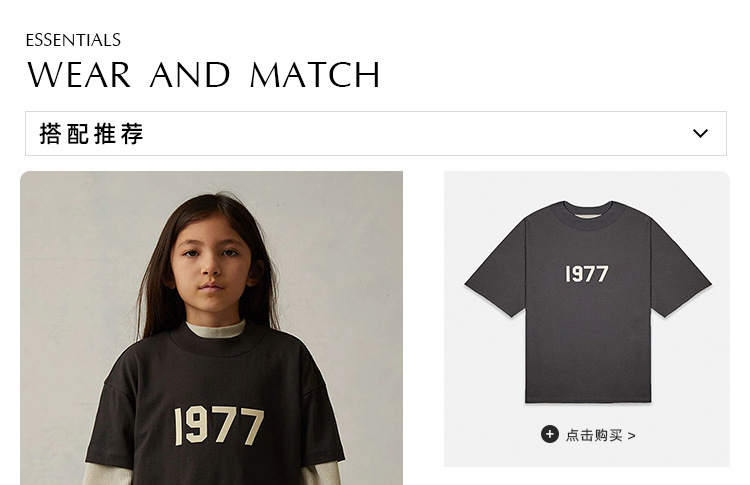Screen dimensions: 750x485
Task: Click the WEAR AND MATCH heading
Action: pos(203,75)
